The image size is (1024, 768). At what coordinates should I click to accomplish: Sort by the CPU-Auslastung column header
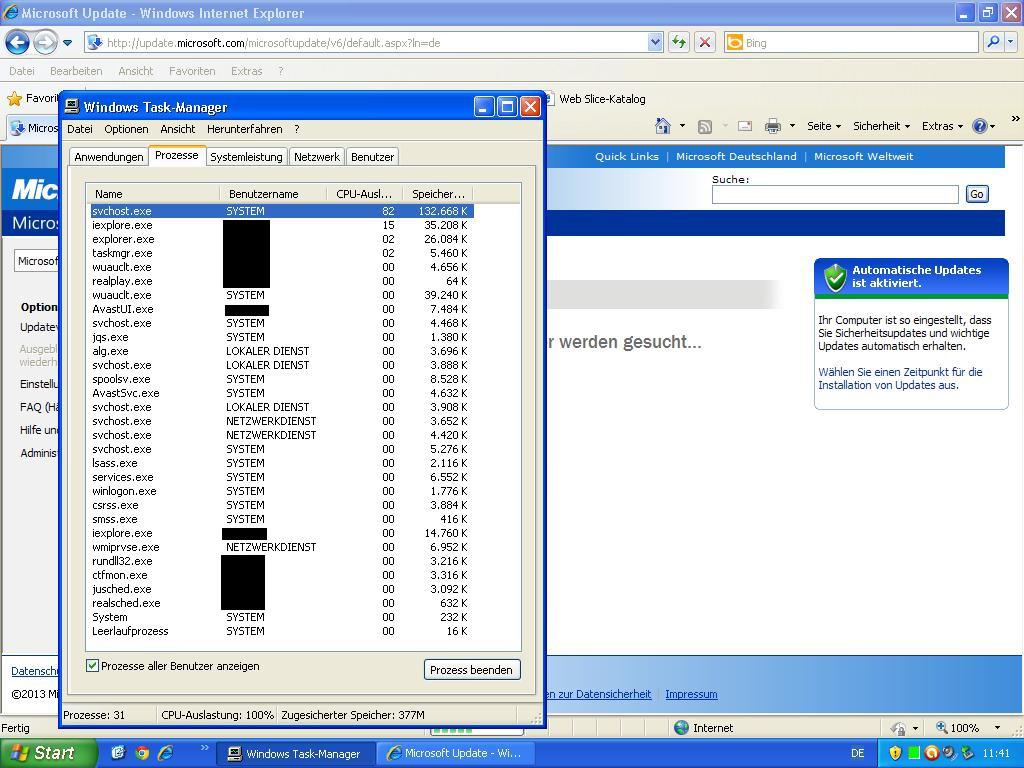click(x=363, y=194)
